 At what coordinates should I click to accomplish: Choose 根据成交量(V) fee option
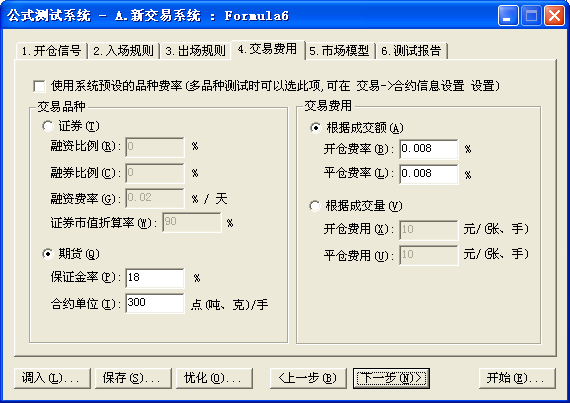click(x=315, y=206)
